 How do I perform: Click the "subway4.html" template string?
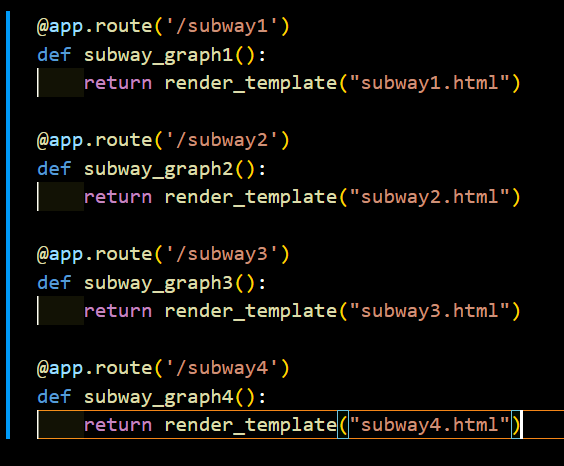(429, 425)
